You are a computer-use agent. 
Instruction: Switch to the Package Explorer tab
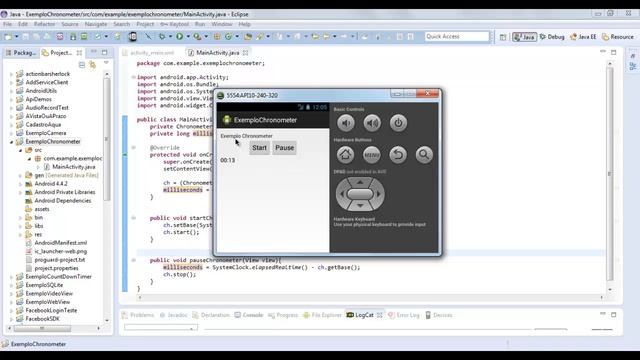point(21,53)
